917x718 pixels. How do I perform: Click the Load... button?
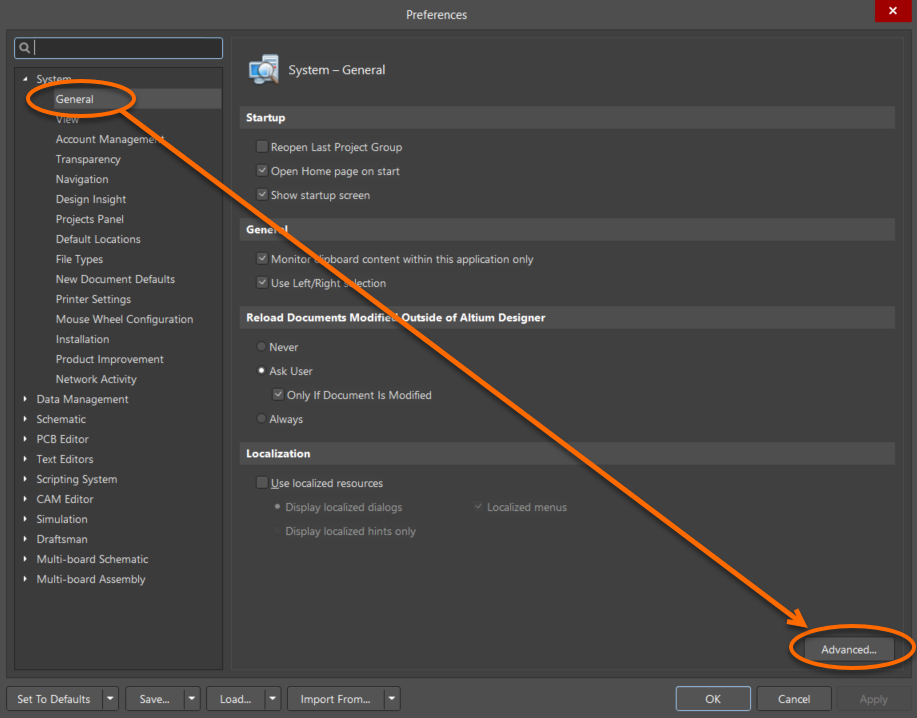pyautogui.click(x=235, y=699)
